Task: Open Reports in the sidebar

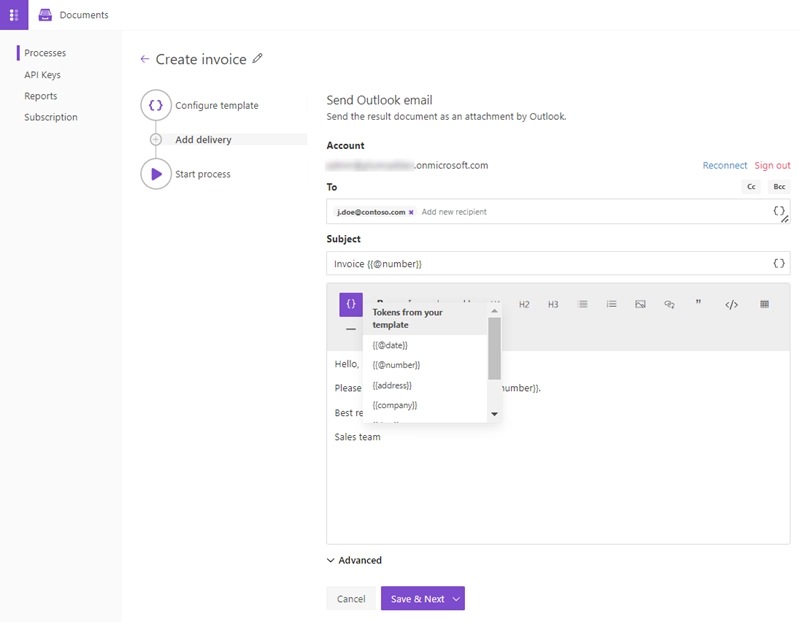Action: 40,96
